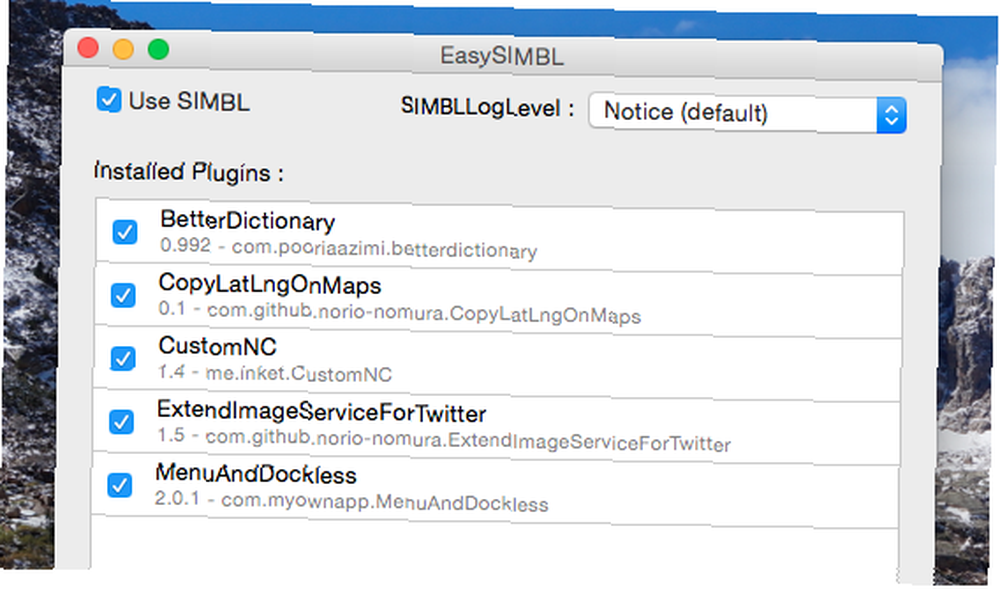Screen dimensions: 1000x589
Task: Open the SIMBLLogLevel dropdown
Action: pyautogui.click(x=747, y=113)
